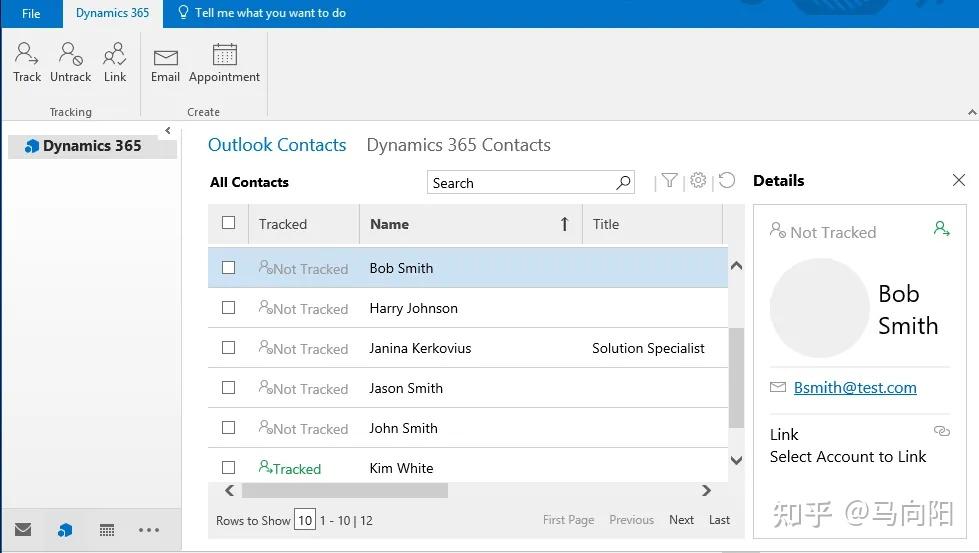Open the File menu tab
This screenshot has width=979, height=553.
(x=31, y=13)
